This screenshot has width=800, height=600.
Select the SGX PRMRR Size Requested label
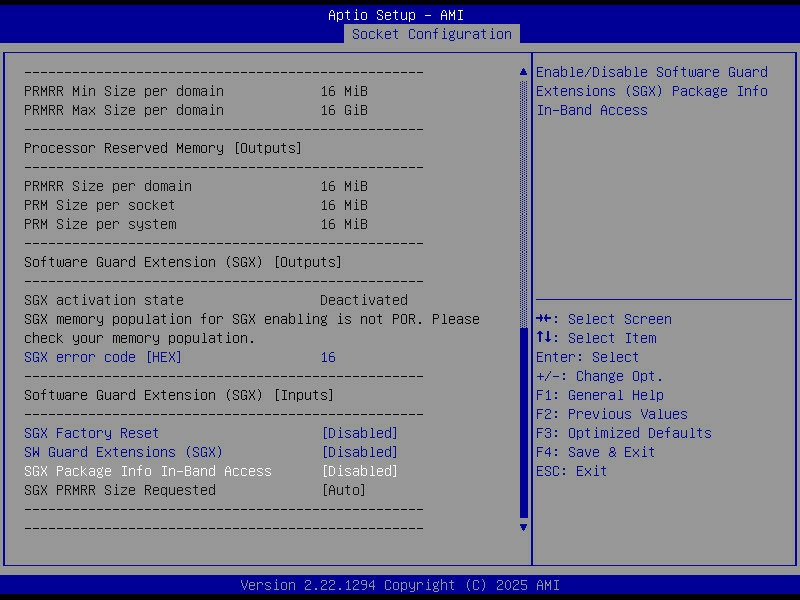(x=120, y=490)
